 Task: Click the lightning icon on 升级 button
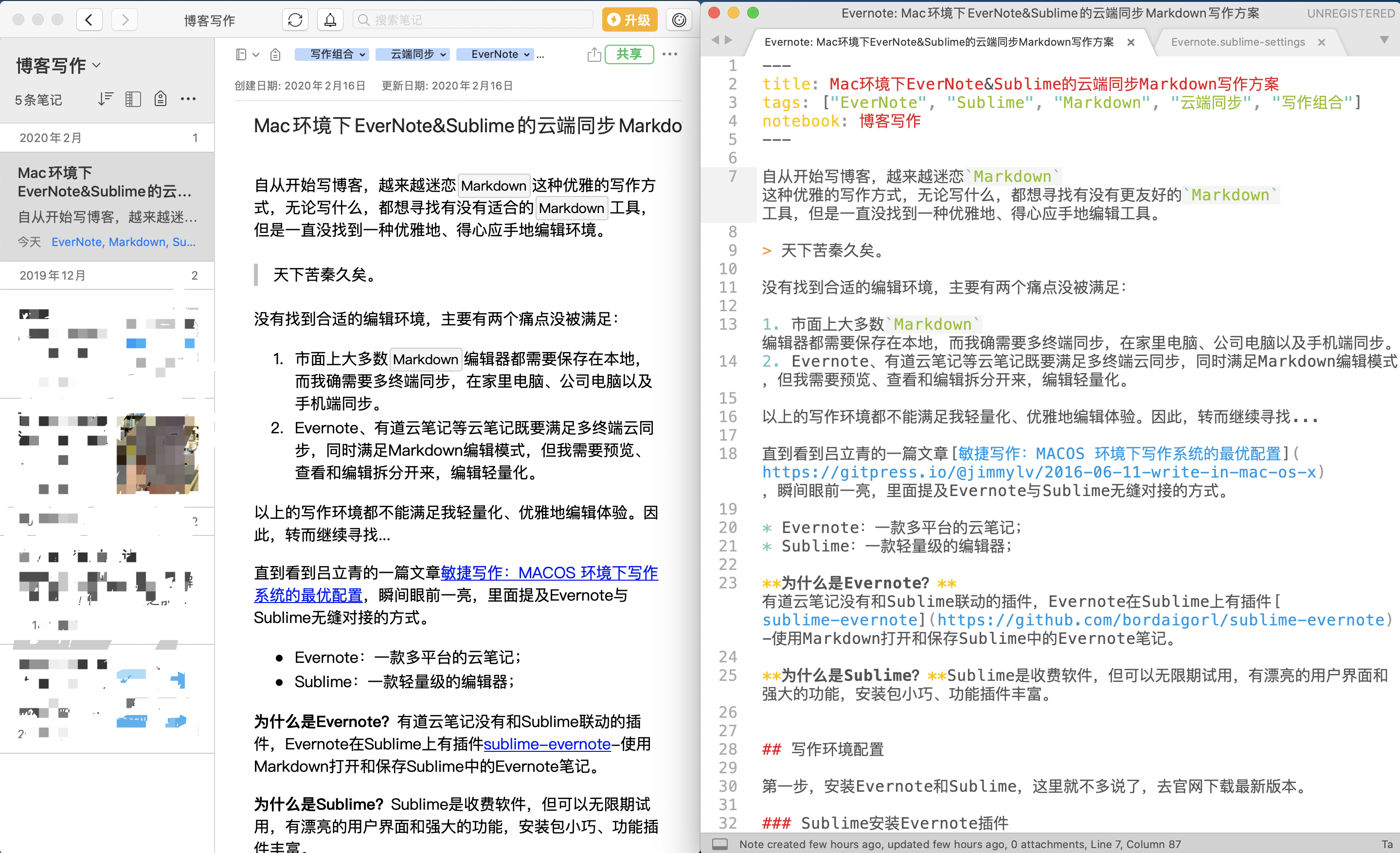613,20
